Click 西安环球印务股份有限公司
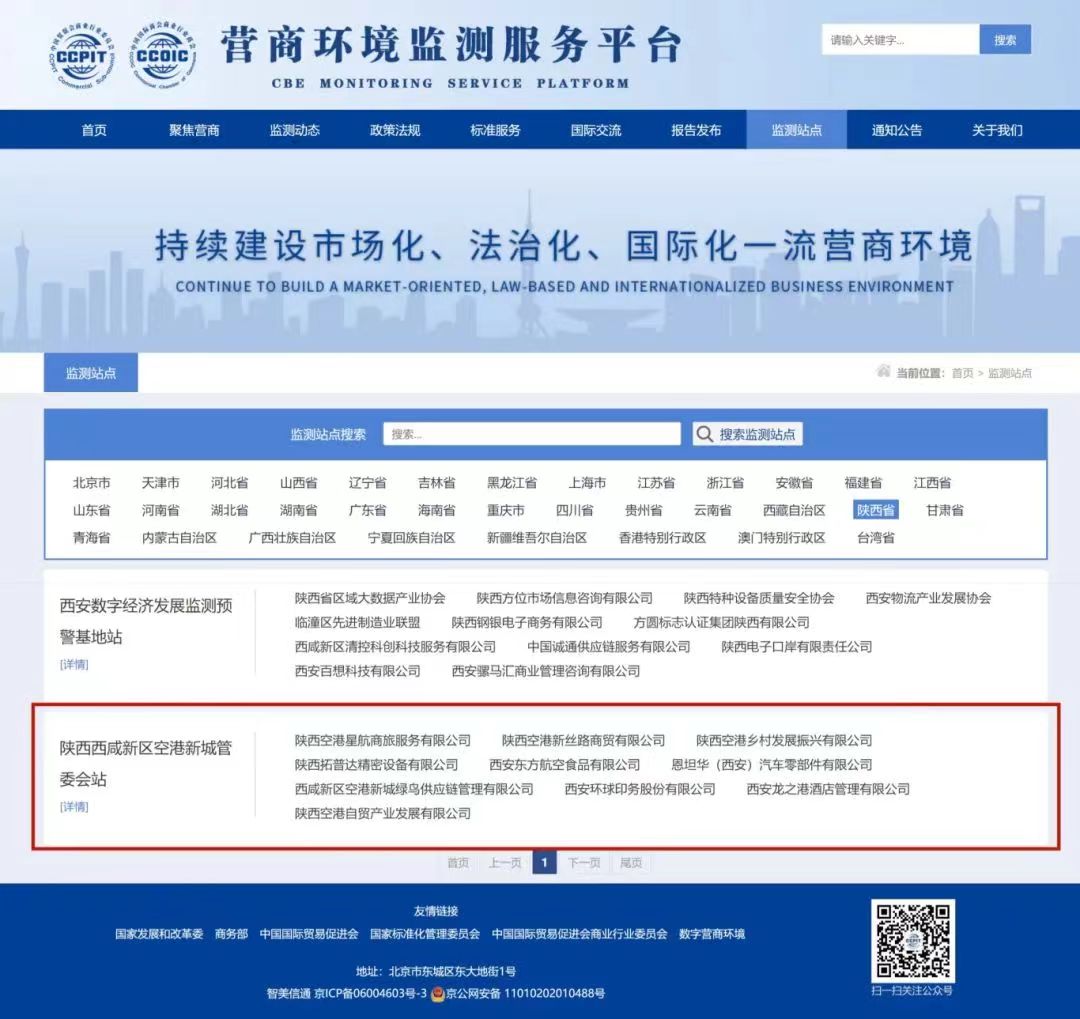The width and height of the screenshot is (1080, 1019). coord(640,789)
